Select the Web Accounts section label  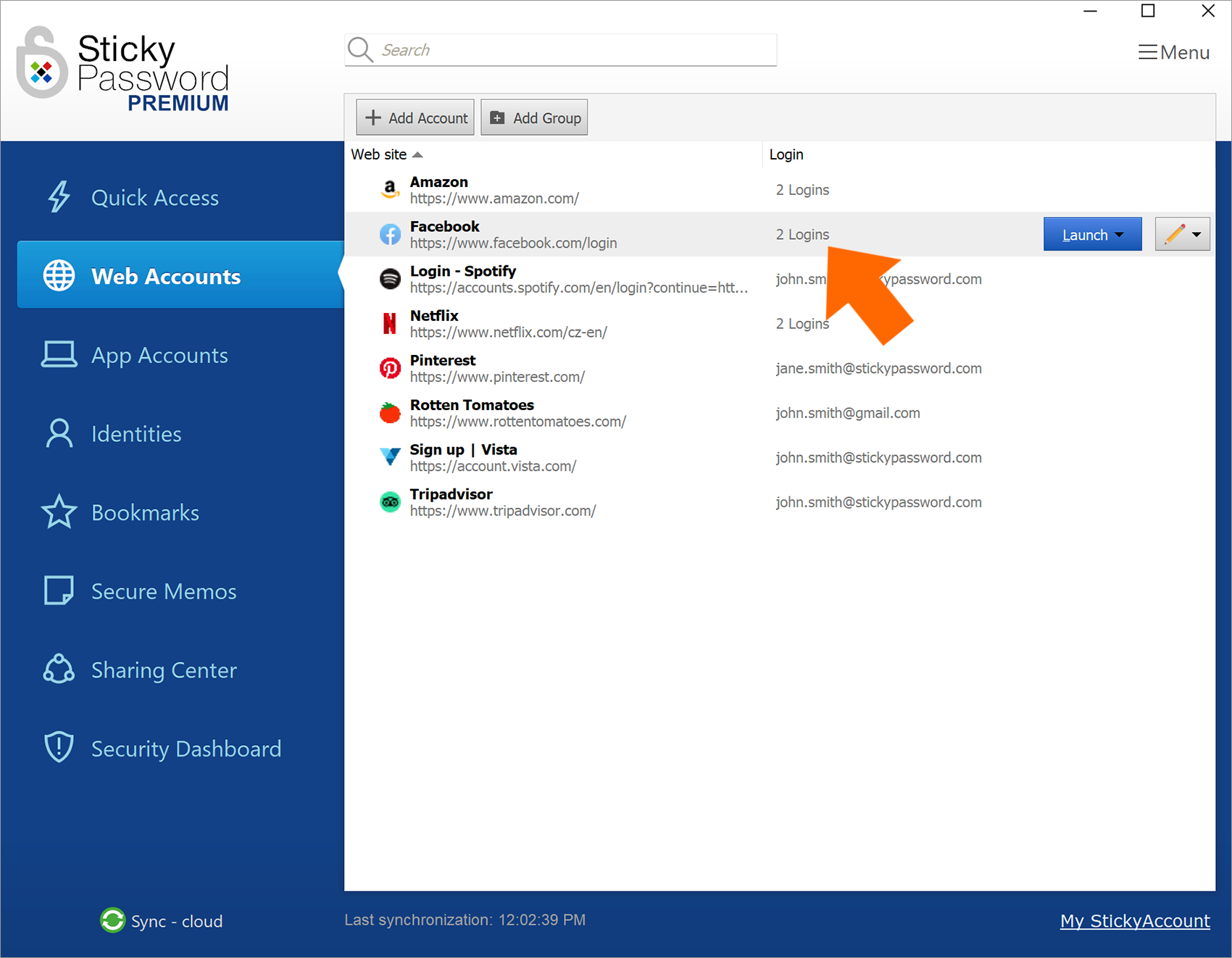pyautogui.click(x=166, y=276)
